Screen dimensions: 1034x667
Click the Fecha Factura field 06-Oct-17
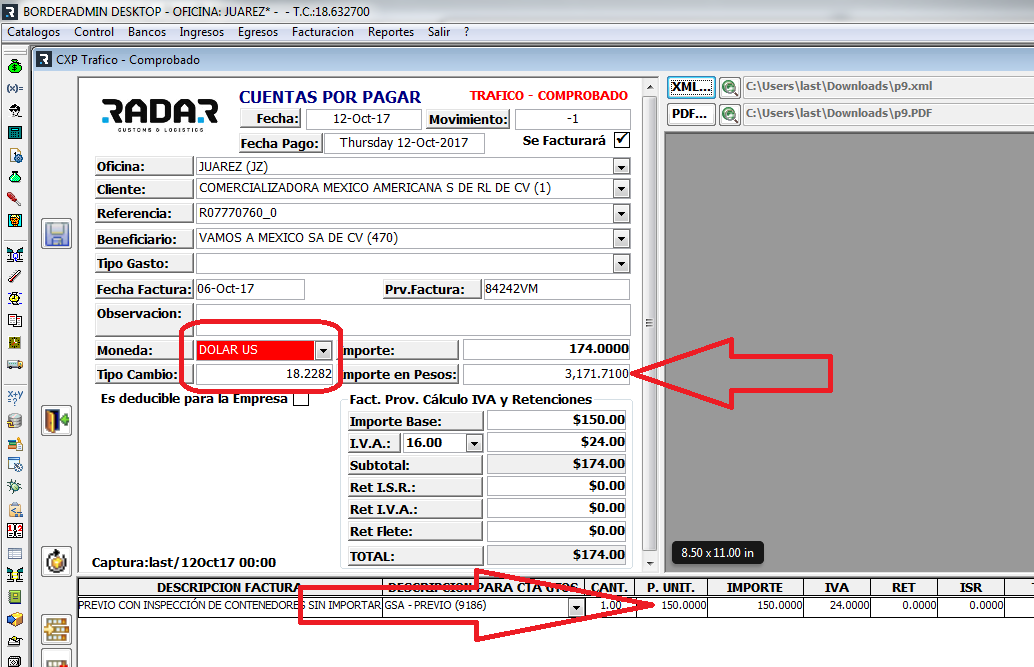click(x=250, y=289)
